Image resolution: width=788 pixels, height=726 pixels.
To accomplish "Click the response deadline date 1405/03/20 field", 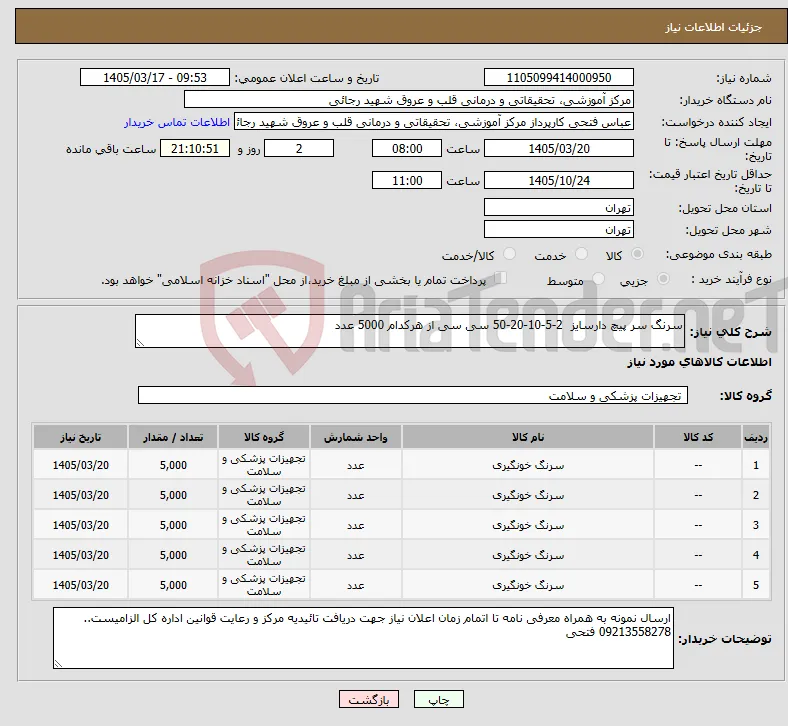I will coord(558,149).
